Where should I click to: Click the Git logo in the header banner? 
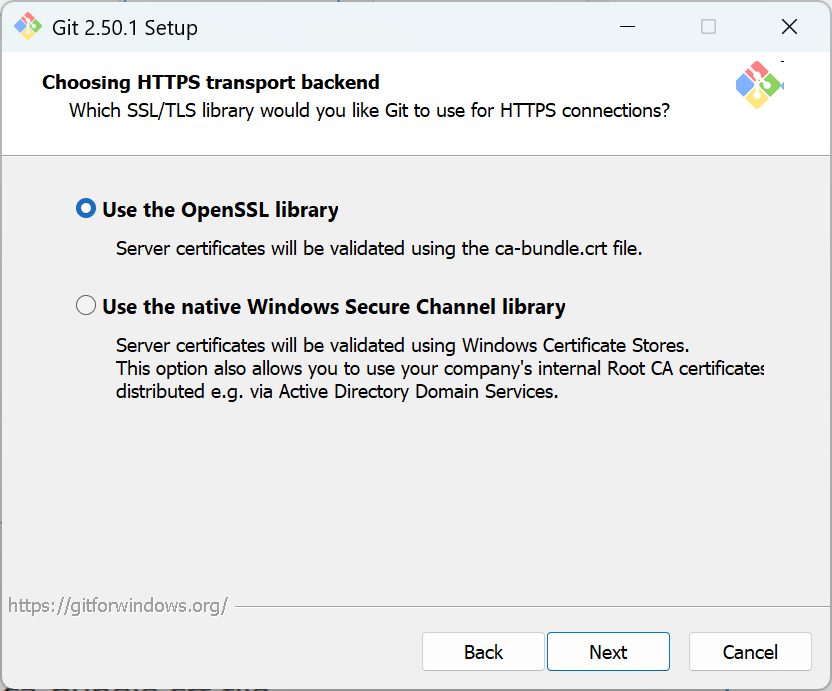tap(759, 85)
